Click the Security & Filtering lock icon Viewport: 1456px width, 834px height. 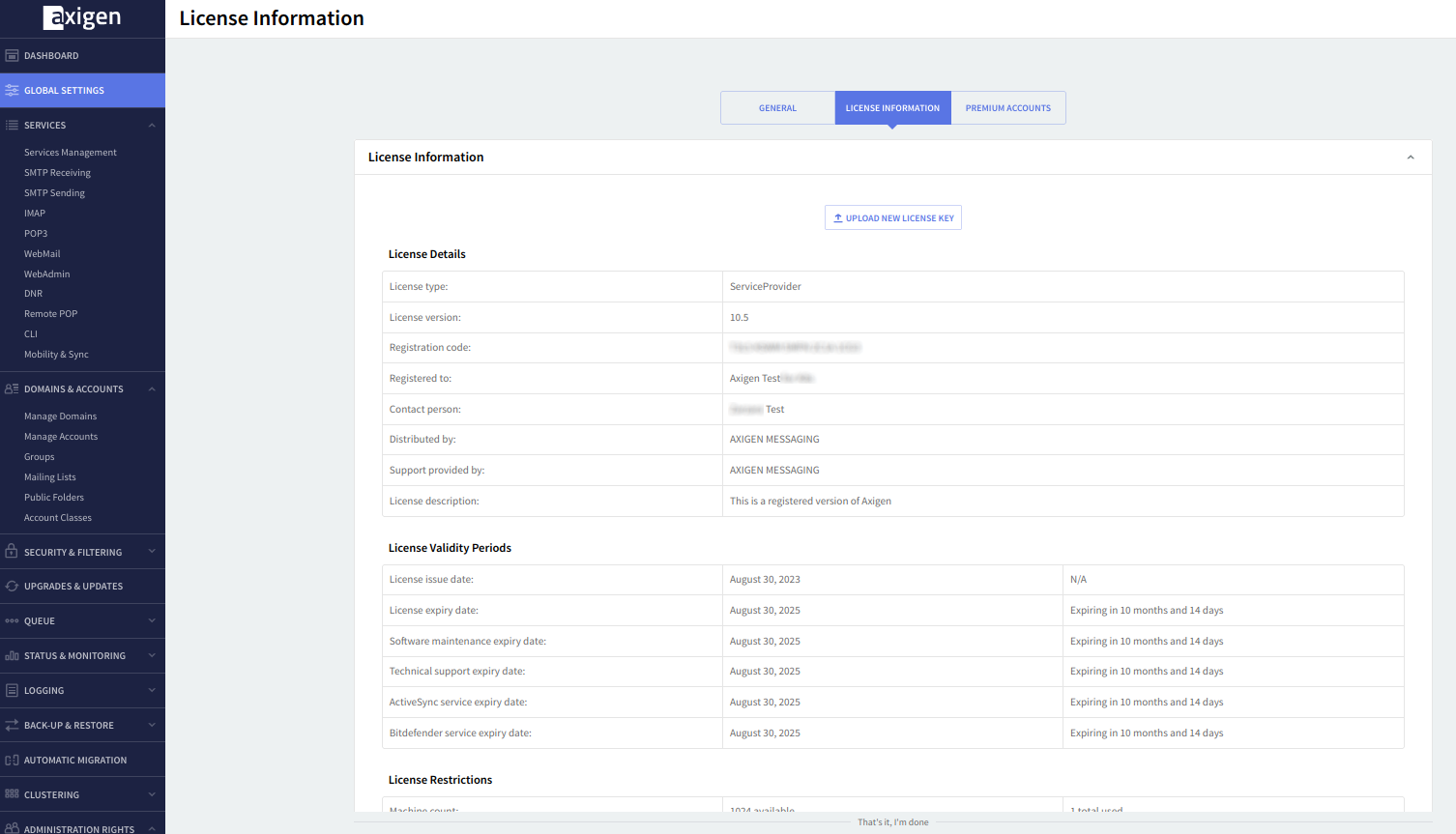[12, 552]
